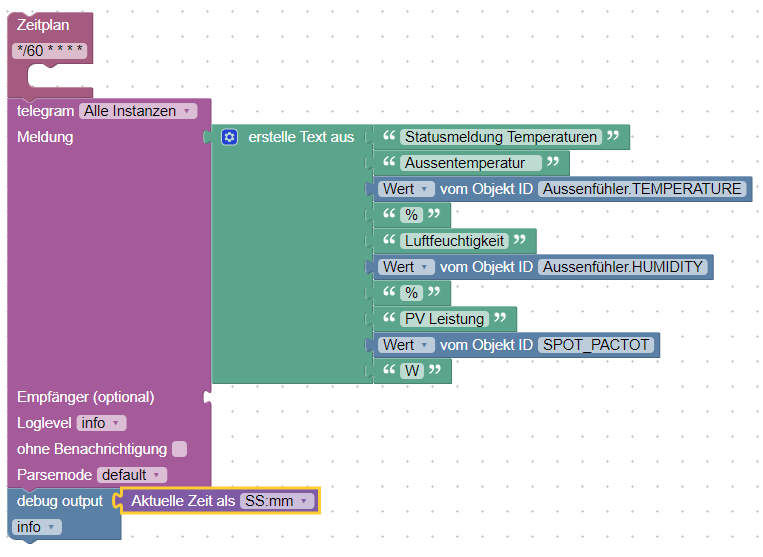The height and width of the screenshot is (557, 763).
Task: Click the Meldung label
Action: click(45, 137)
